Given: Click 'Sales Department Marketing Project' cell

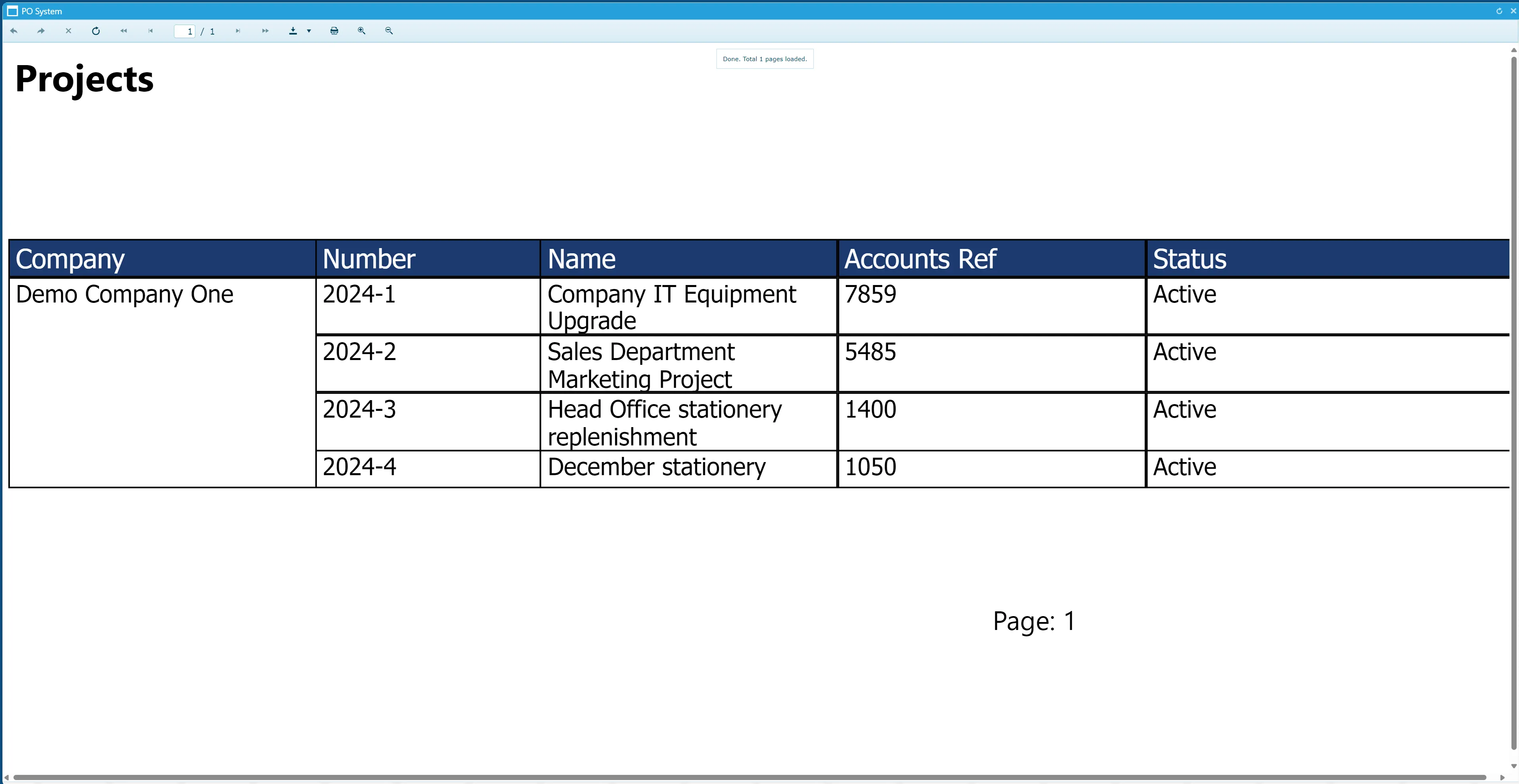Looking at the screenshot, I should click(689, 364).
